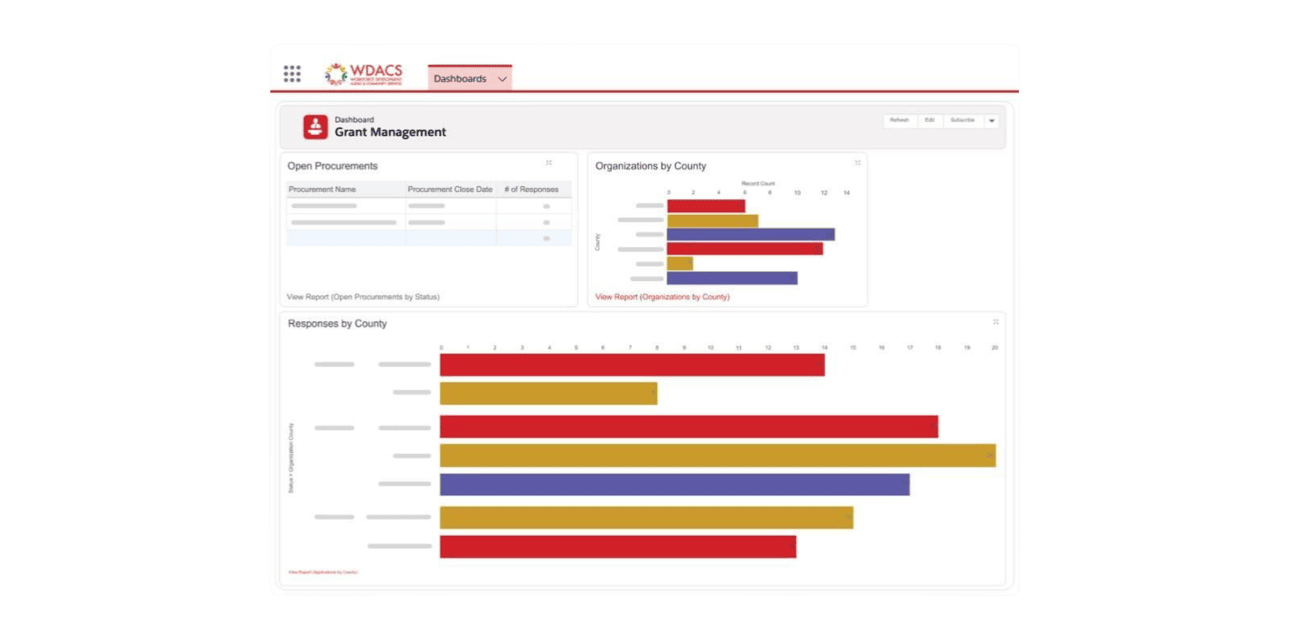Expand the Open Procurements widget
The width and height of the screenshot is (1291, 640).
pos(549,163)
